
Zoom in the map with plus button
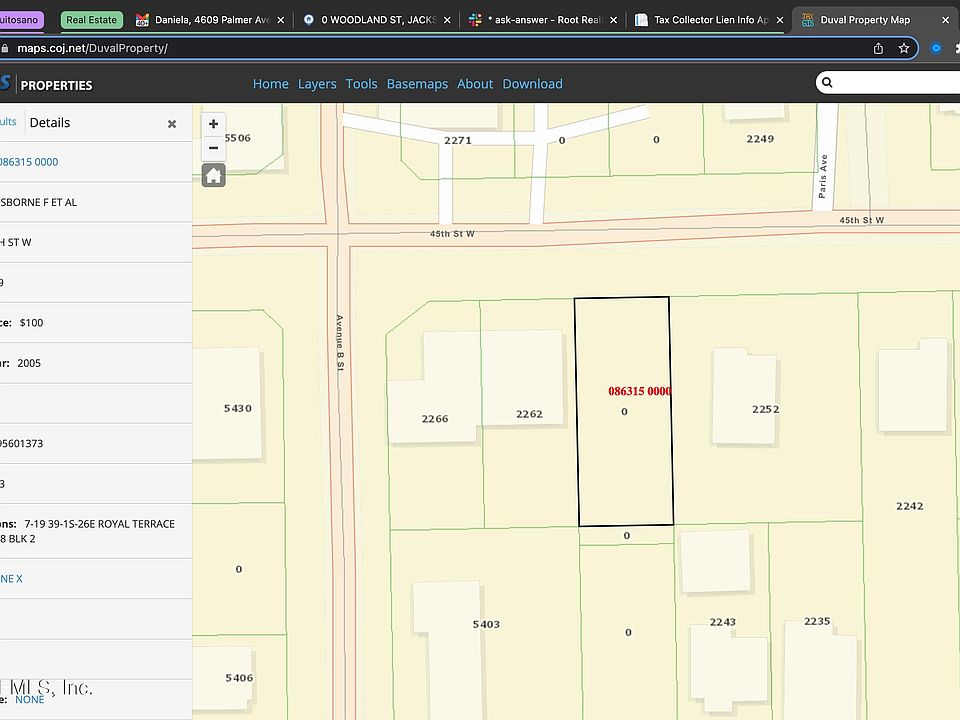pos(213,124)
